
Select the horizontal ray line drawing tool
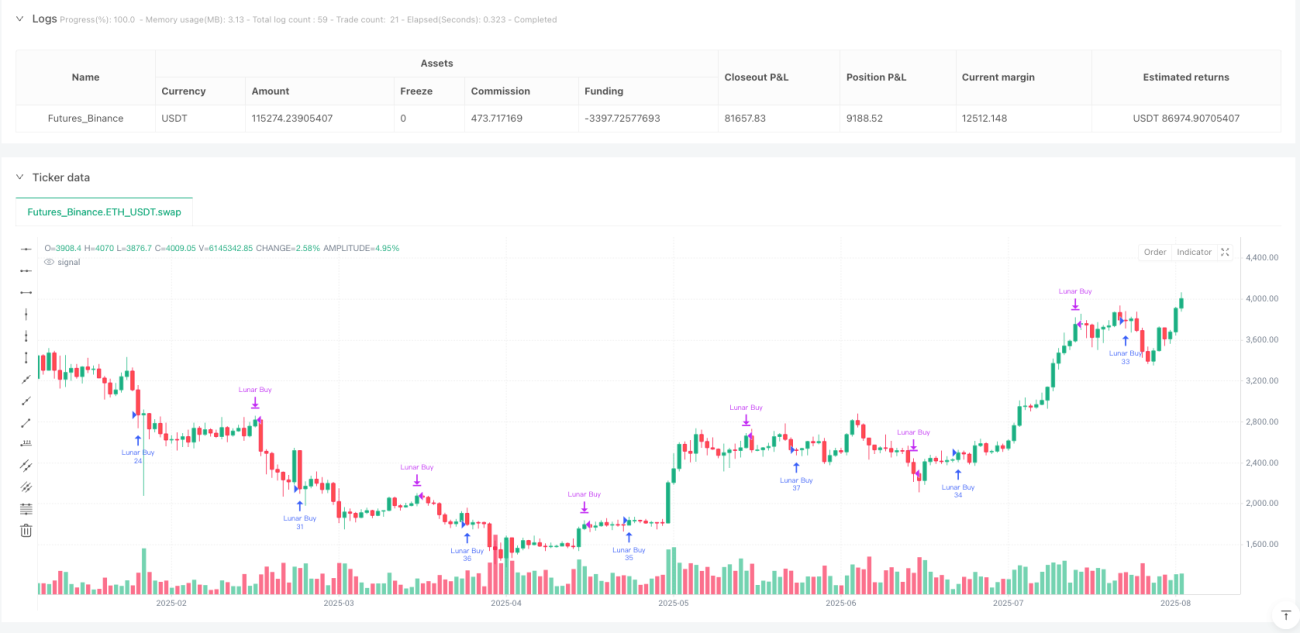26,270
